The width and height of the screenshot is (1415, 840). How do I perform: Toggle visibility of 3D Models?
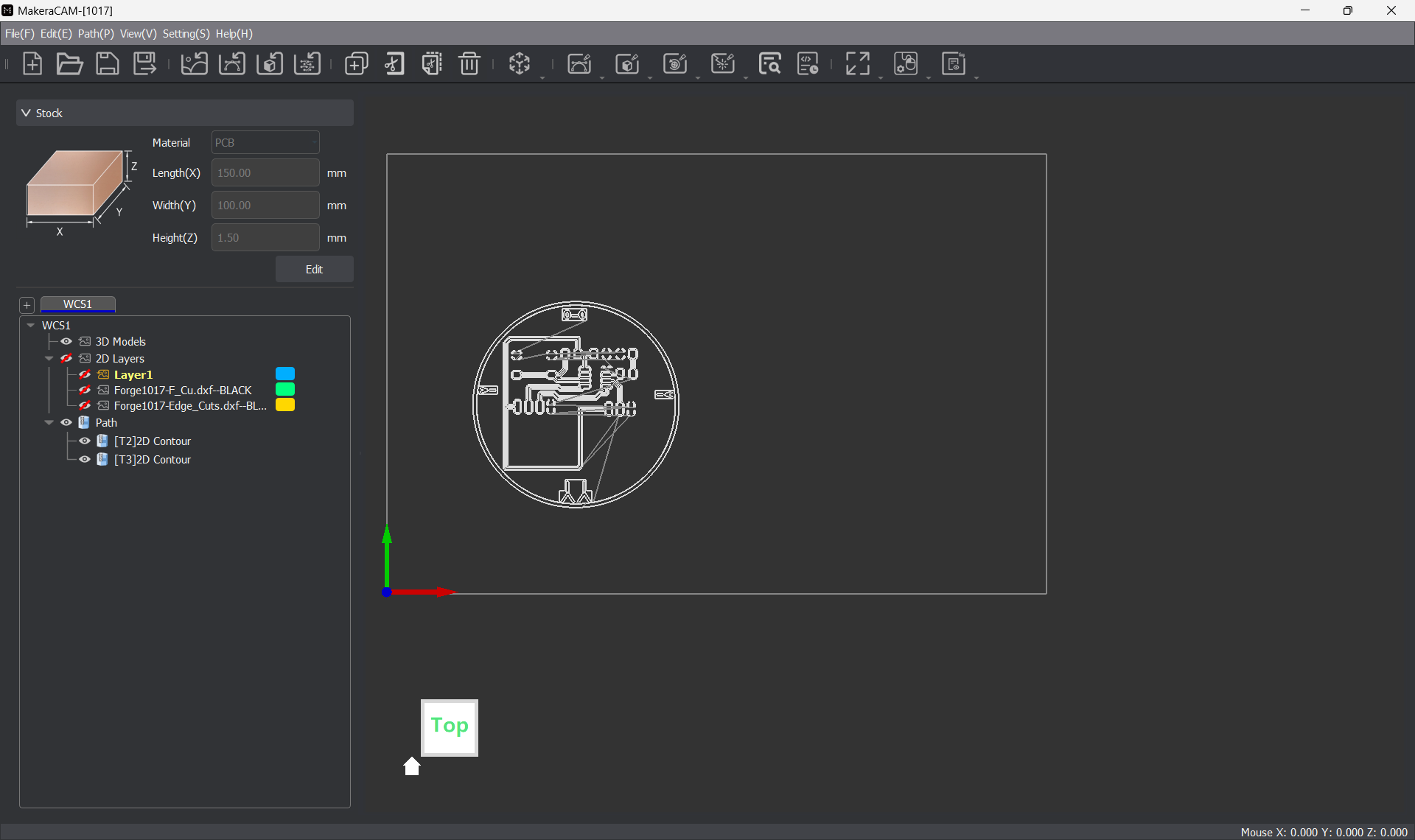pos(66,341)
